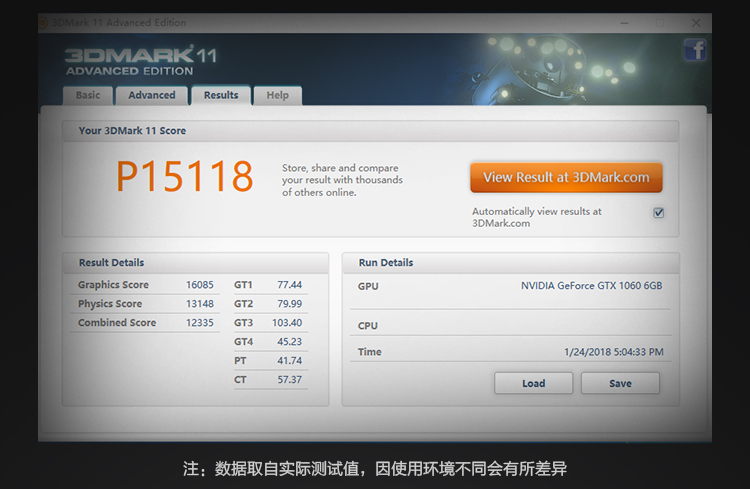Click the 3DMark 11 Advanced Edition logo
Image resolution: width=750 pixels, height=489 pixels.
point(141,61)
